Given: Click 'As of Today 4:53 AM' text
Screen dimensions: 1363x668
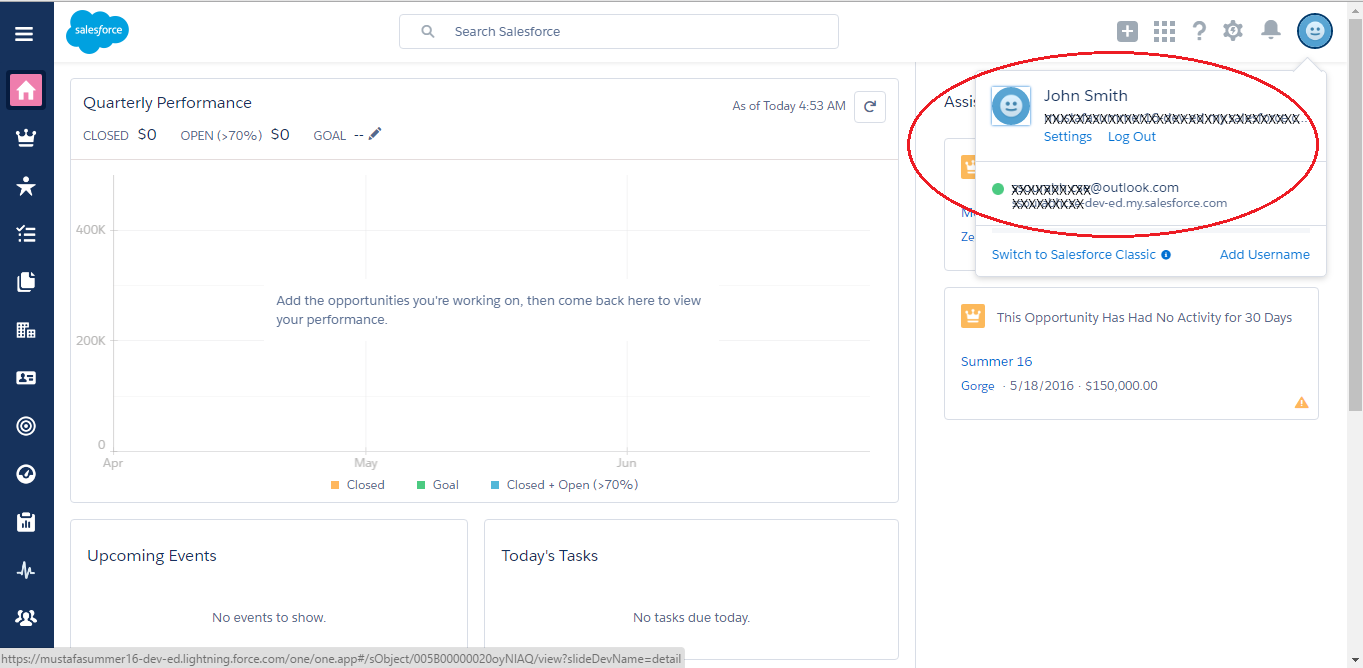Looking at the screenshot, I should pyautogui.click(x=789, y=106).
